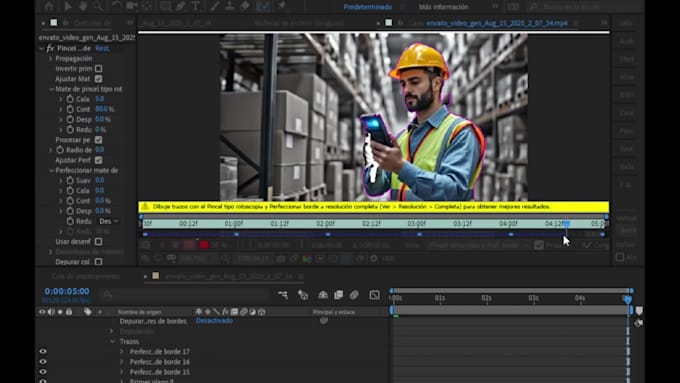Open the Cola de procesamiento tab
Screen dimensions: 680x383
click(x=85, y=276)
